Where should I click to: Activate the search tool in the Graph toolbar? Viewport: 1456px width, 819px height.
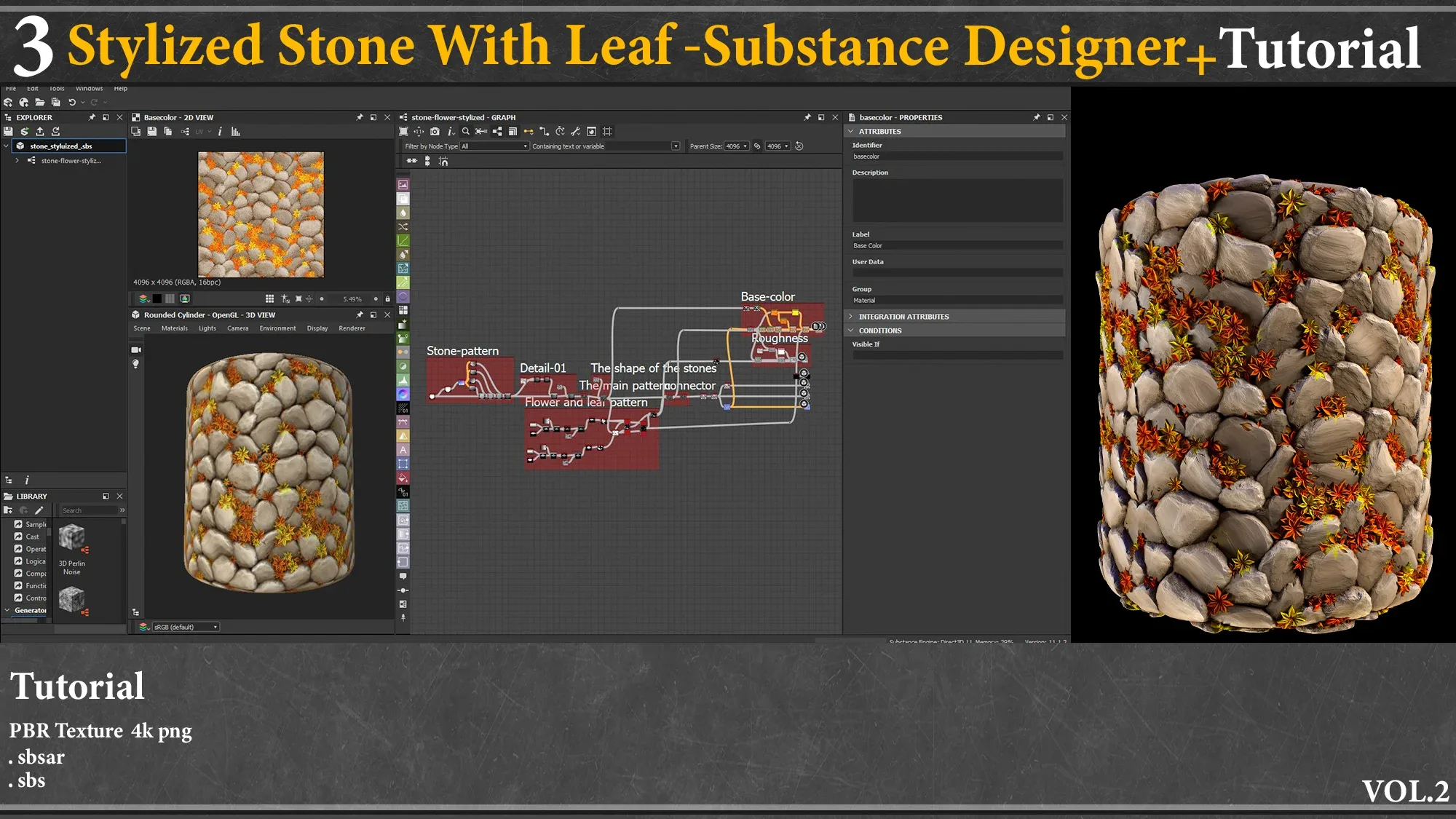[x=466, y=132]
